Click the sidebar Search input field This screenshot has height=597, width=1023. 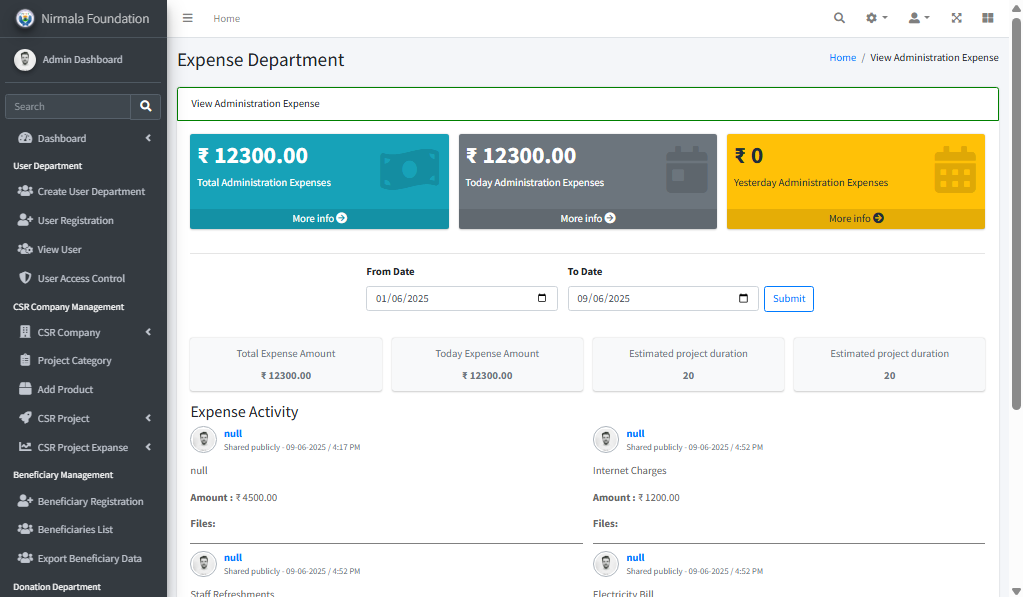(x=68, y=106)
